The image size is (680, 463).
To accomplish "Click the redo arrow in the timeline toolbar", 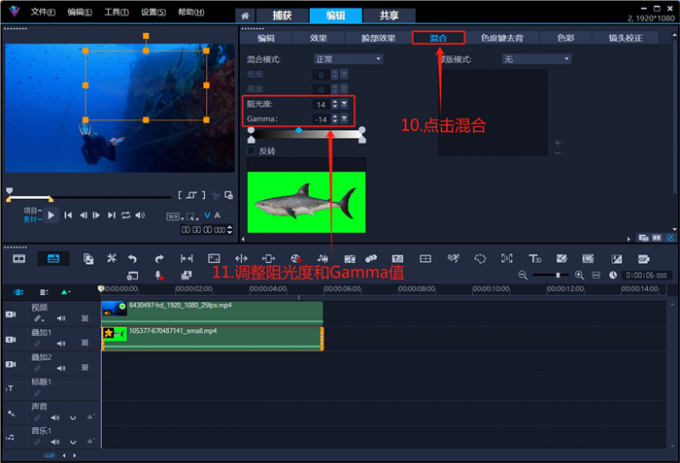I will [x=159, y=259].
